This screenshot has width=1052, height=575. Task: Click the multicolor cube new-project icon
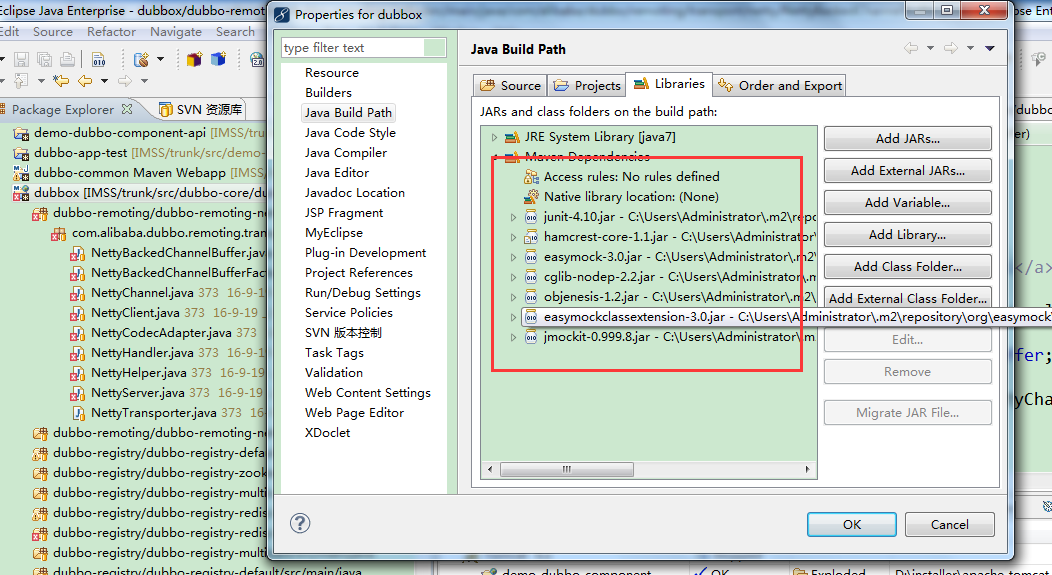tap(195, 60)
